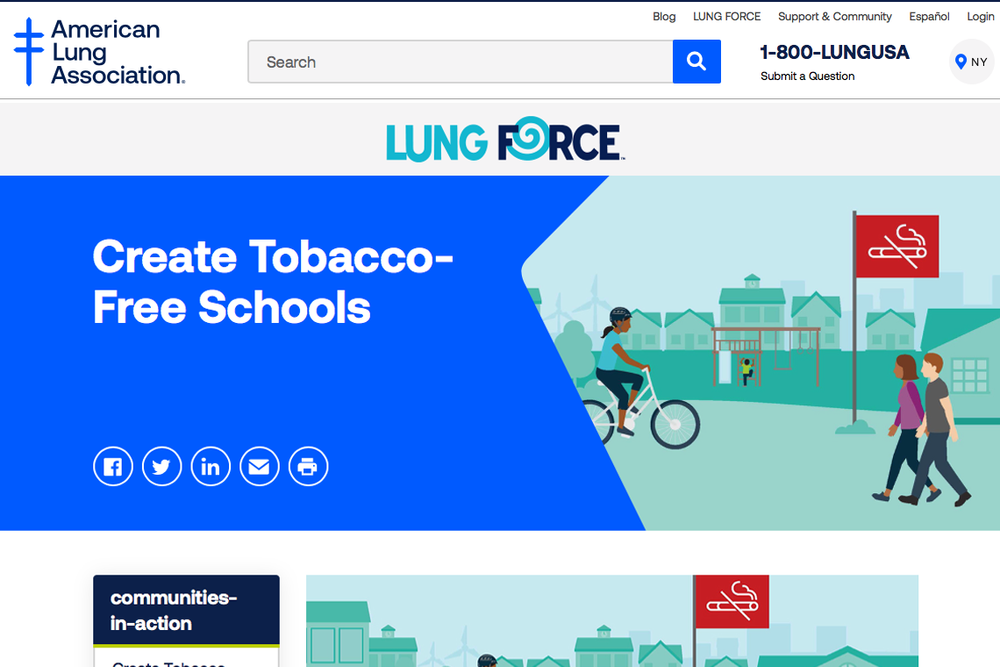Click the 1-800-LUNGUSA phone number
This screenshot has height=667, width=1000.
pos(834,52)
